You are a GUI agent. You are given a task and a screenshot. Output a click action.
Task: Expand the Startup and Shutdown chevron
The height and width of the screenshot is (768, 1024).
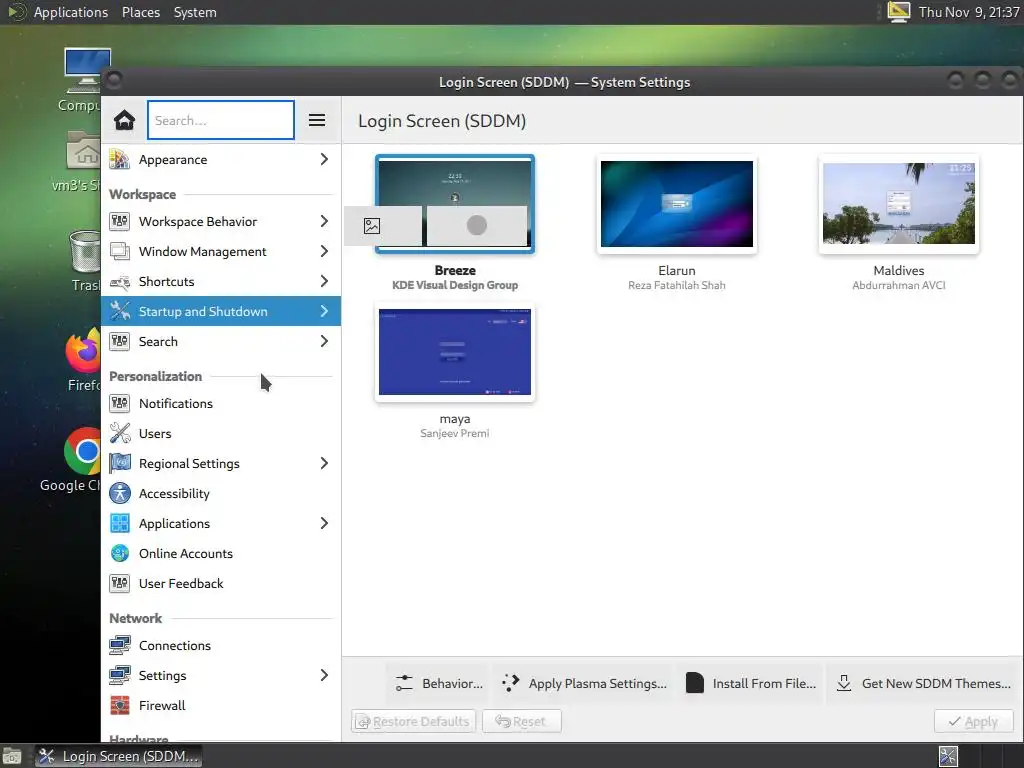[x=324, y=312]
